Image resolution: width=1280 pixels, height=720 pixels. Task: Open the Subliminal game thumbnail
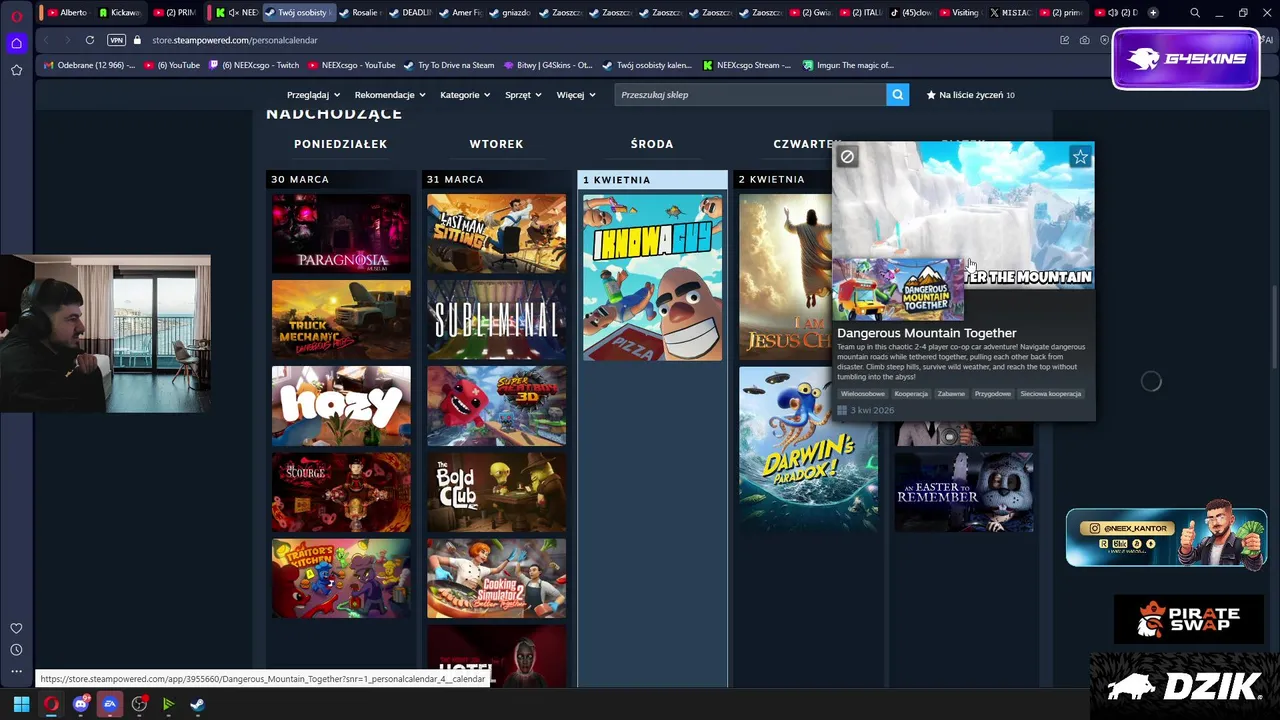(x=497, y=319)
